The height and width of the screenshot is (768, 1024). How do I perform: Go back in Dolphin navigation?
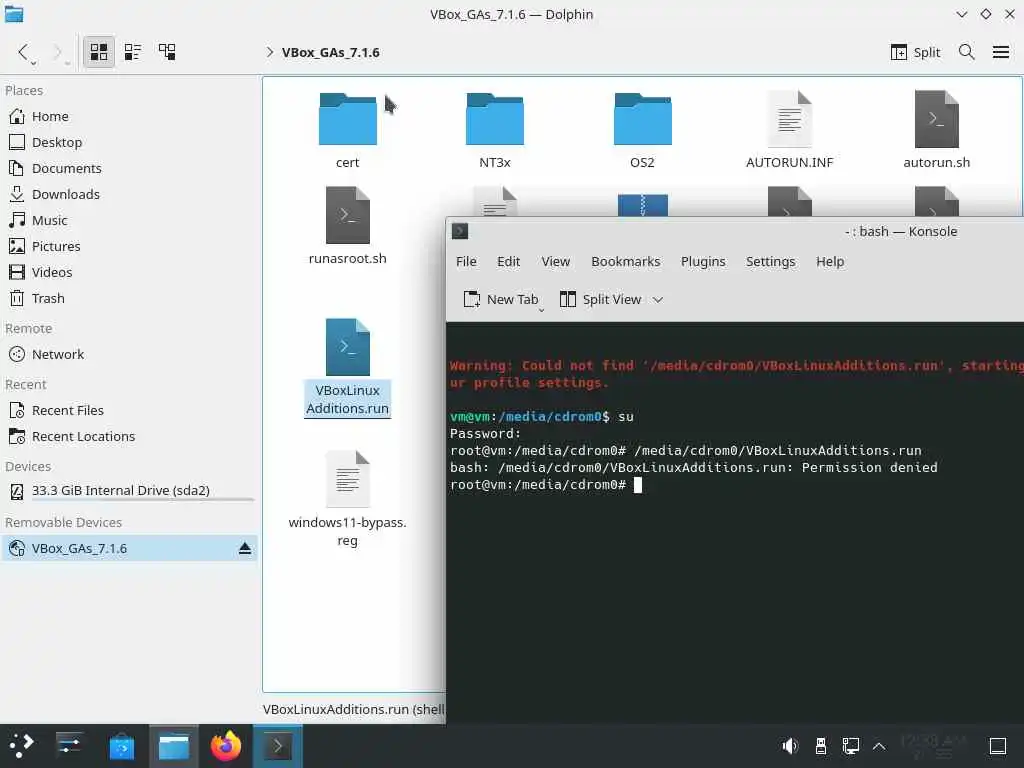[24, 52]
